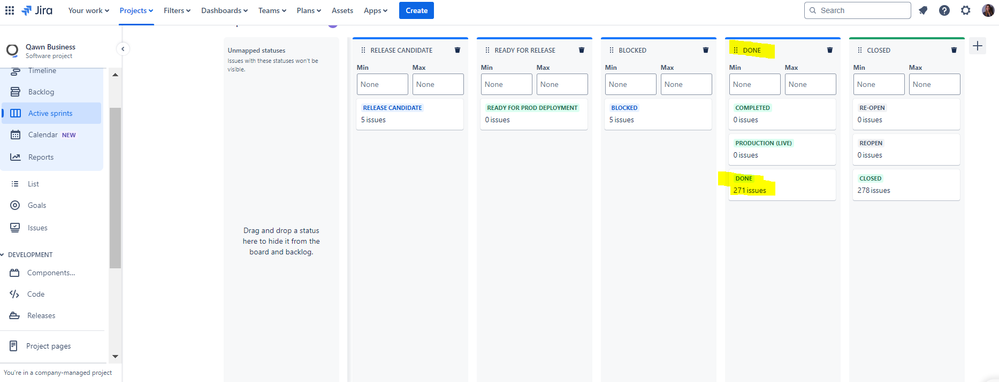Open Assets in top navigation
This screenshot has height=382, width=999.
[342, 10]
